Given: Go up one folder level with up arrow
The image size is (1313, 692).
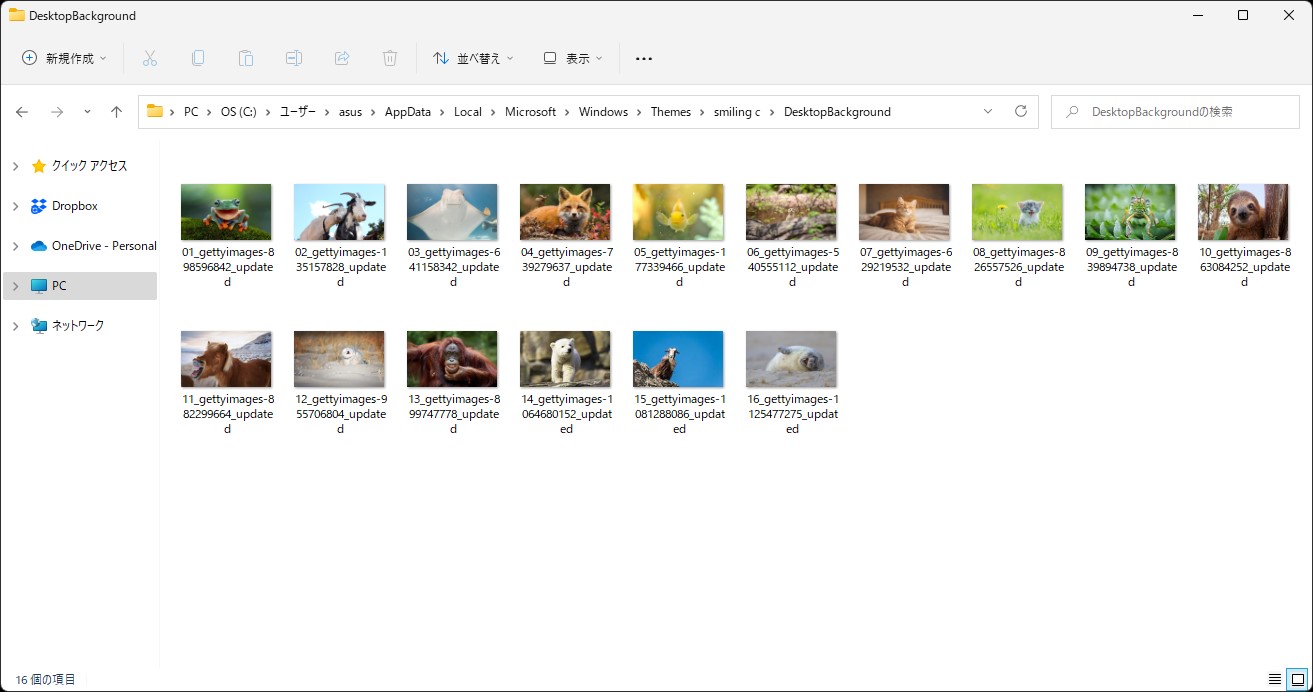Looking at the screenshot, I should click(x=116, y=112).
